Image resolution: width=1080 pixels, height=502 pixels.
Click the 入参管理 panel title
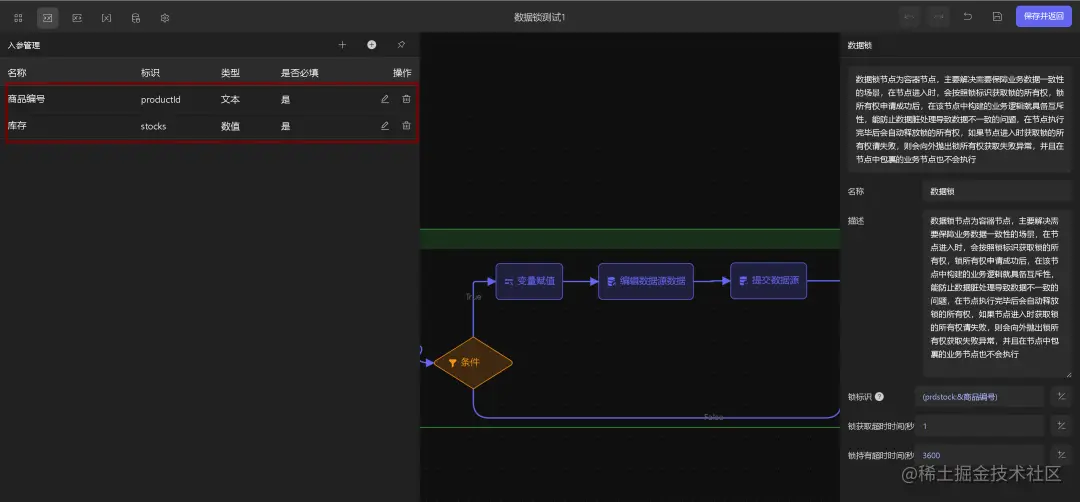[x=23, y=45]
